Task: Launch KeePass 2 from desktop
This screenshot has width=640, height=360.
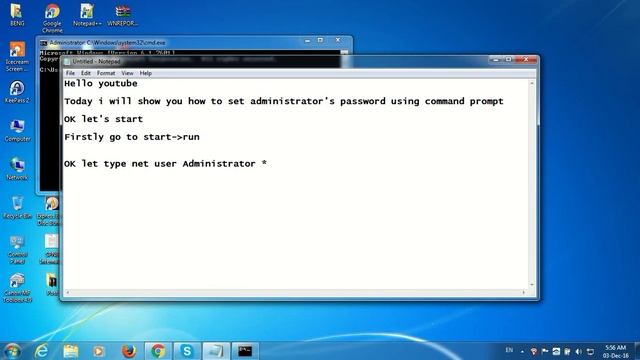Action: coord(17,91)
